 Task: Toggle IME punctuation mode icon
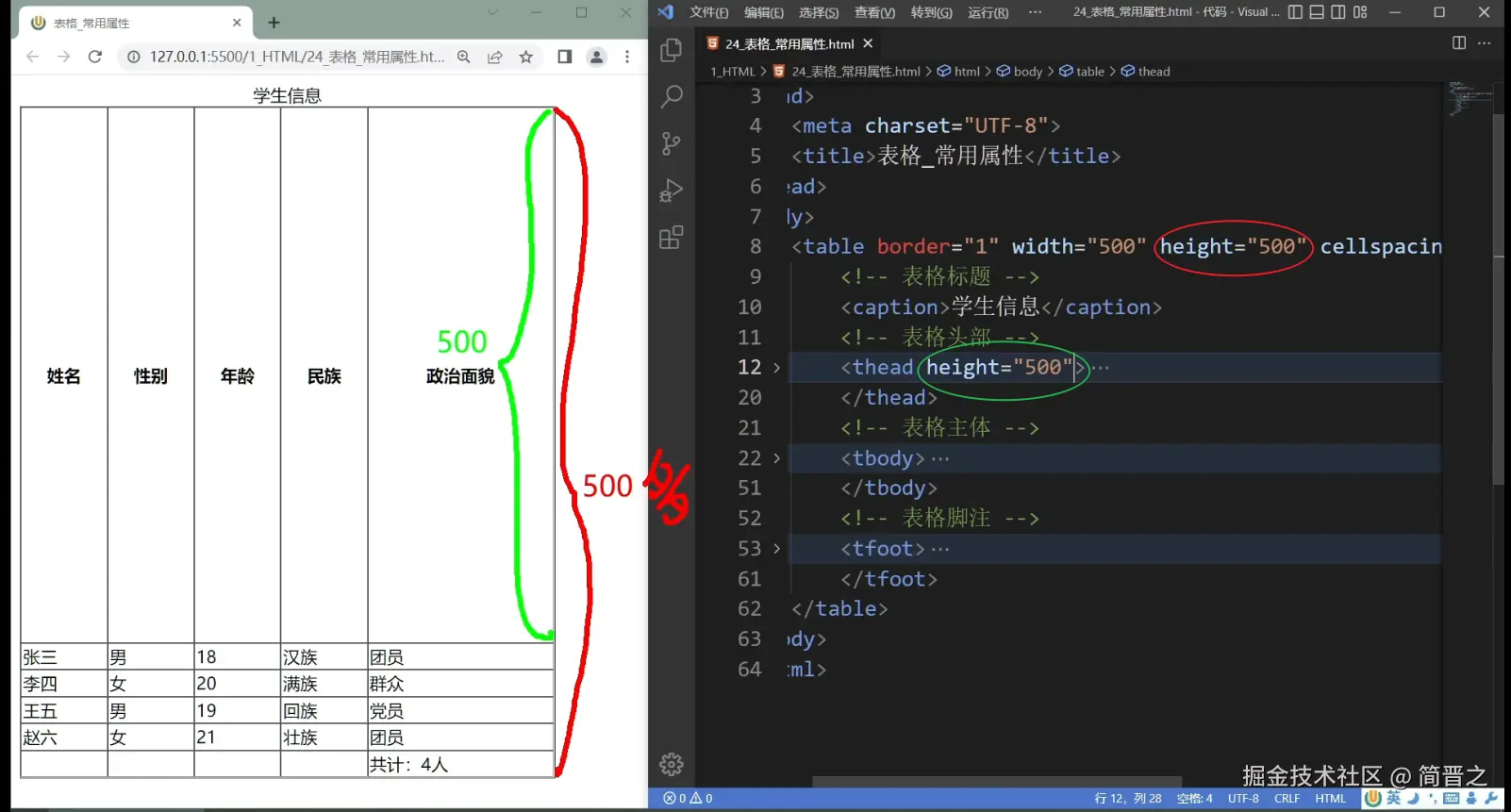[x=1433, y=798]
